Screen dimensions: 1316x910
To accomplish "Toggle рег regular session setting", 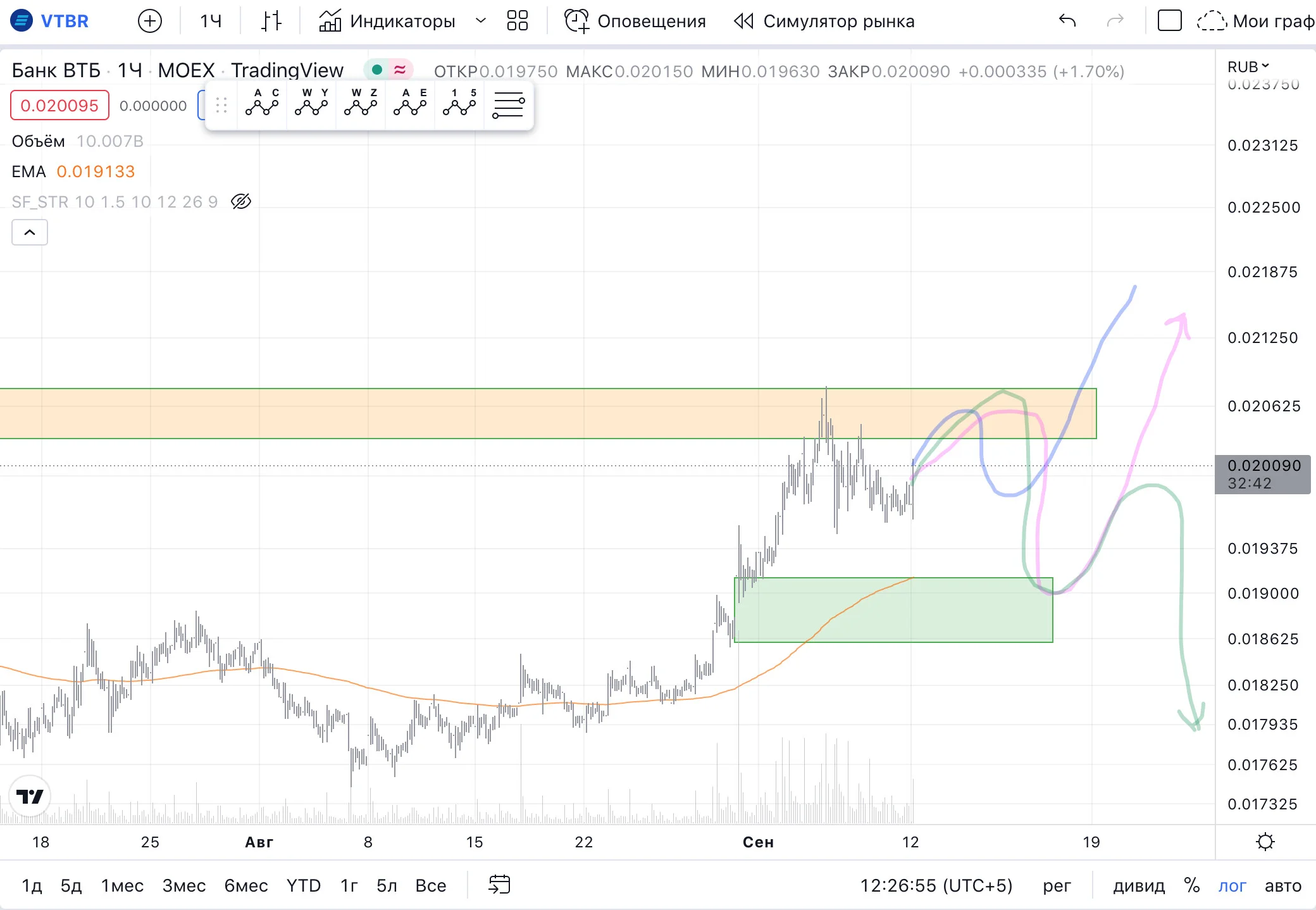I will coord(1057,885).
